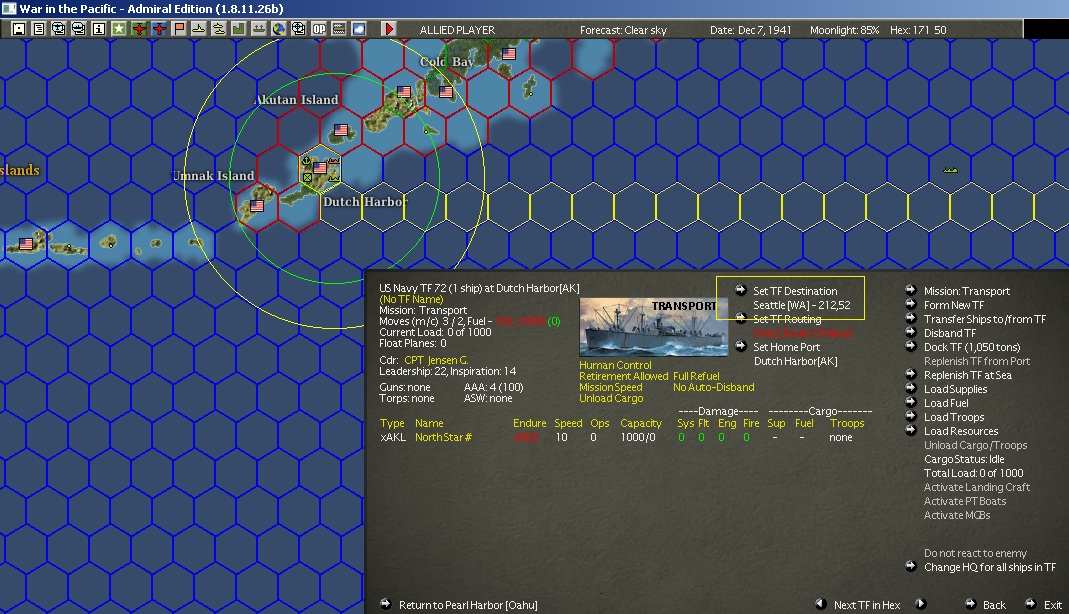Click the OP toolbar icon
The width and height of the screenshot is (1069, 614).
point(319,29)
